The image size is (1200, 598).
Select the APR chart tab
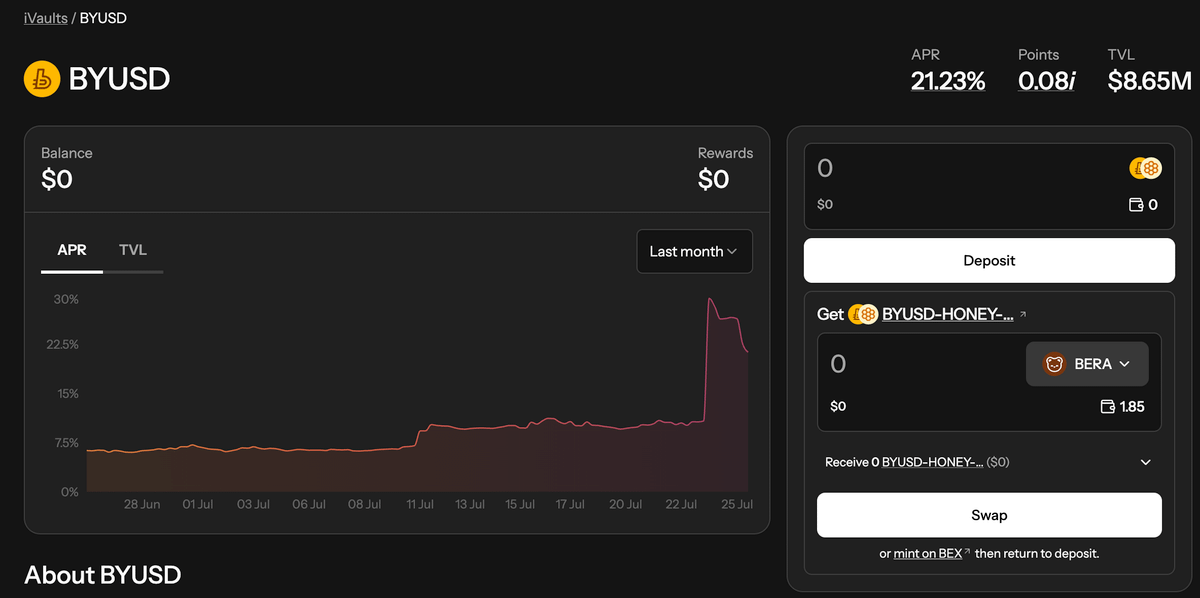[72, 249]
